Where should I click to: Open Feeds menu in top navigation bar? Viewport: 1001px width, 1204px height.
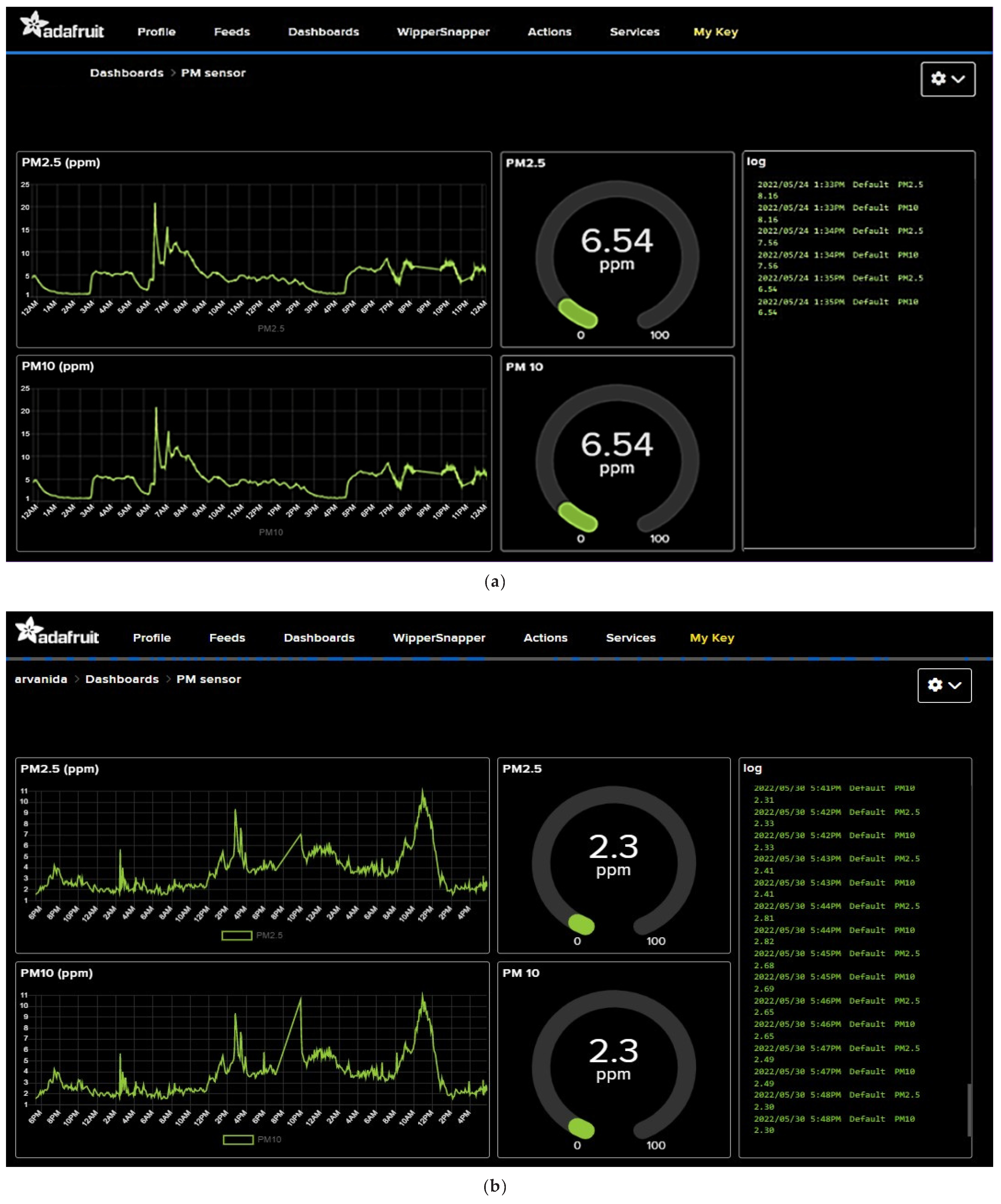(232, 32)
